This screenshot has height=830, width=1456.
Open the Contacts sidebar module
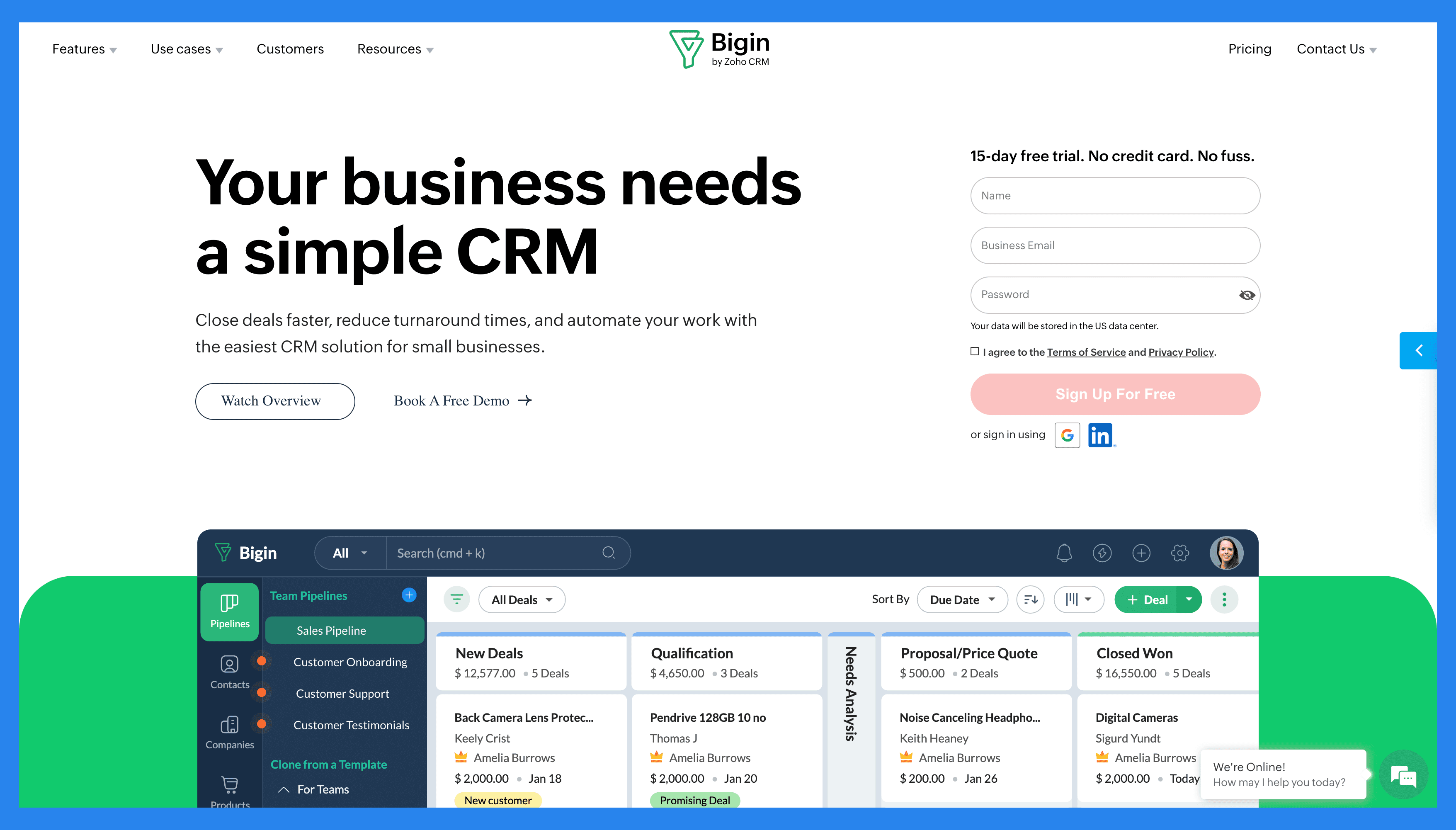[x=230, y=672]
